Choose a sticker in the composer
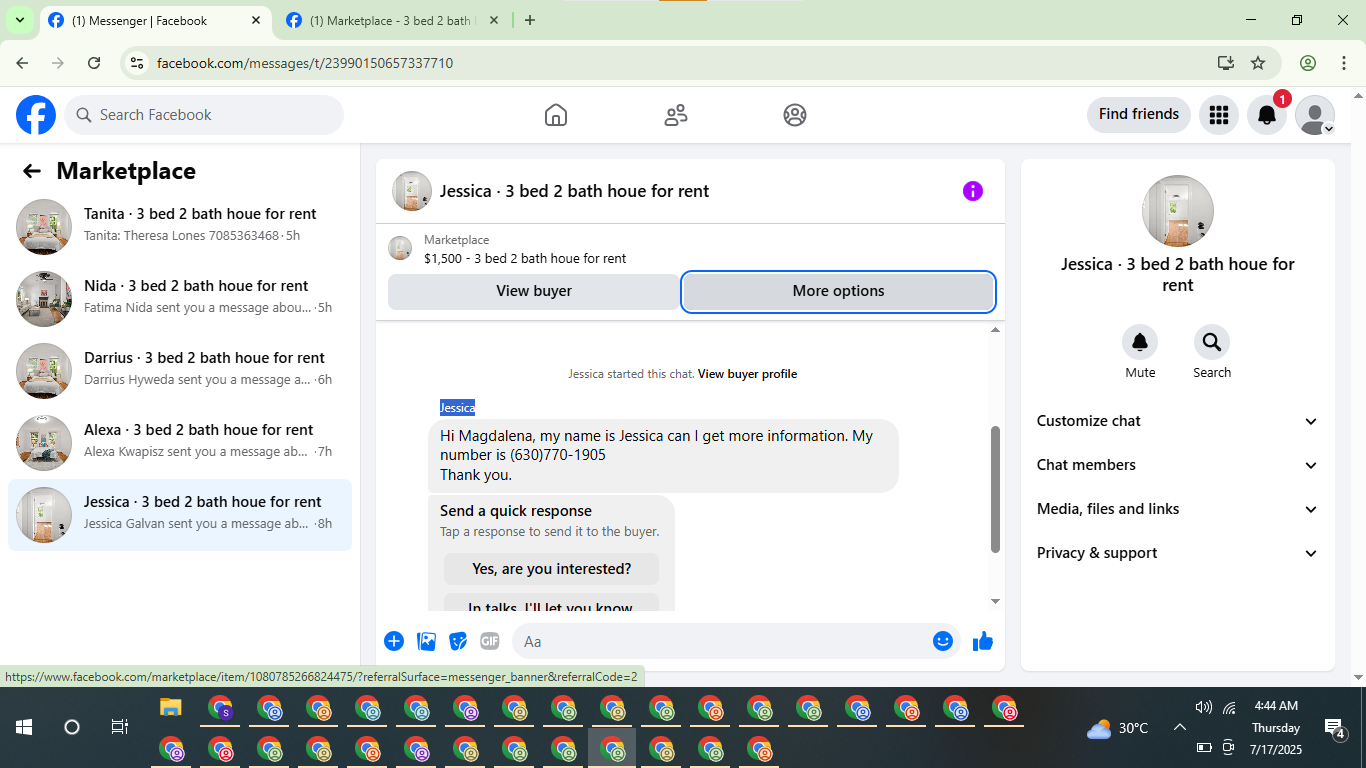The width and height of the screenshot is (1366, 768). coord(458,641)
